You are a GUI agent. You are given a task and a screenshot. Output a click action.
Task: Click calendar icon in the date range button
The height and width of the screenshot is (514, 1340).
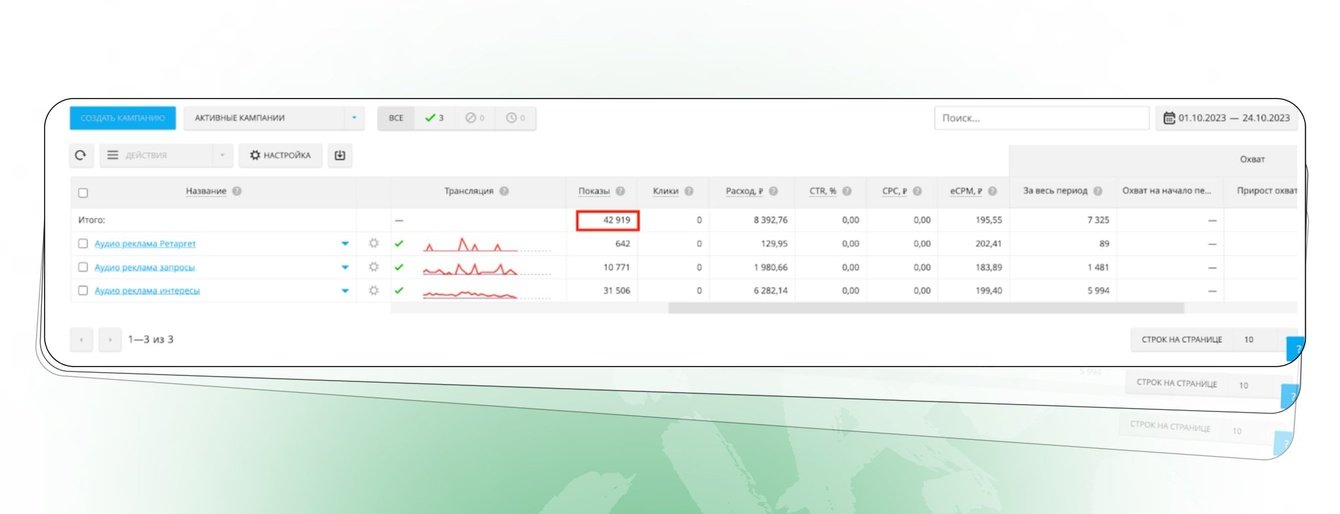coord(1169,119)
